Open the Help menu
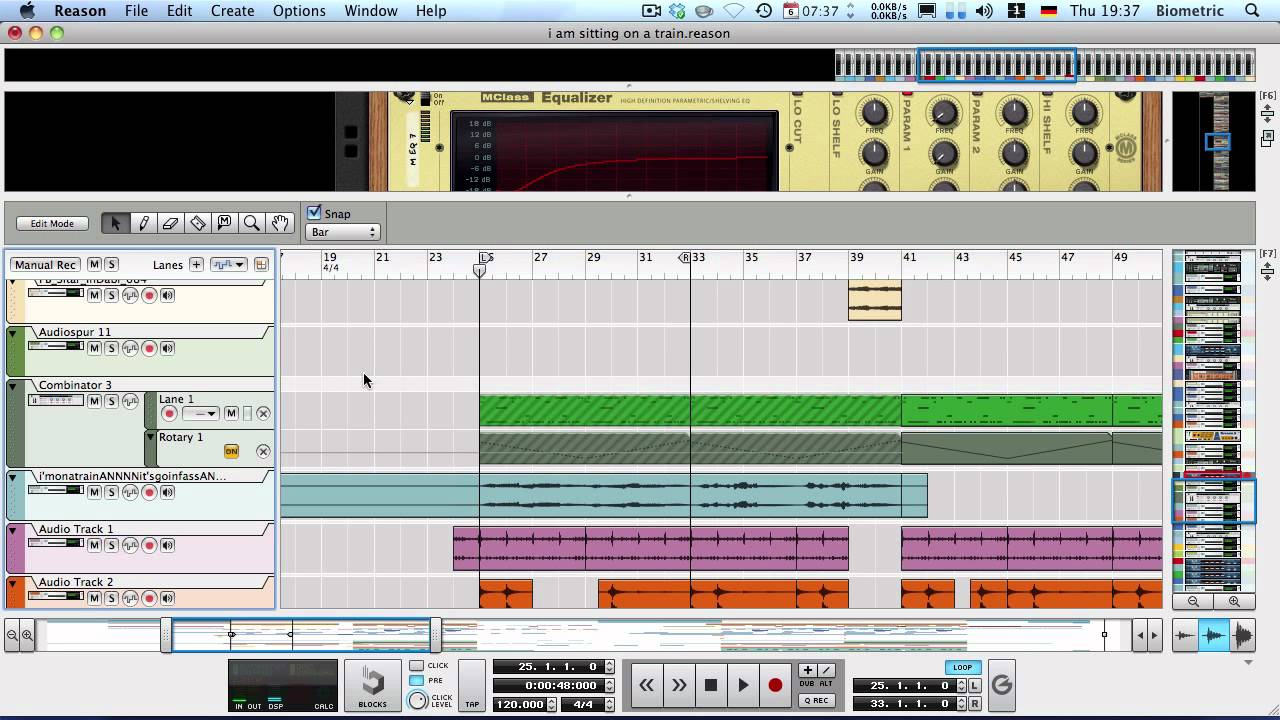Screen dimensions: 1280x720 coord(431,11)
